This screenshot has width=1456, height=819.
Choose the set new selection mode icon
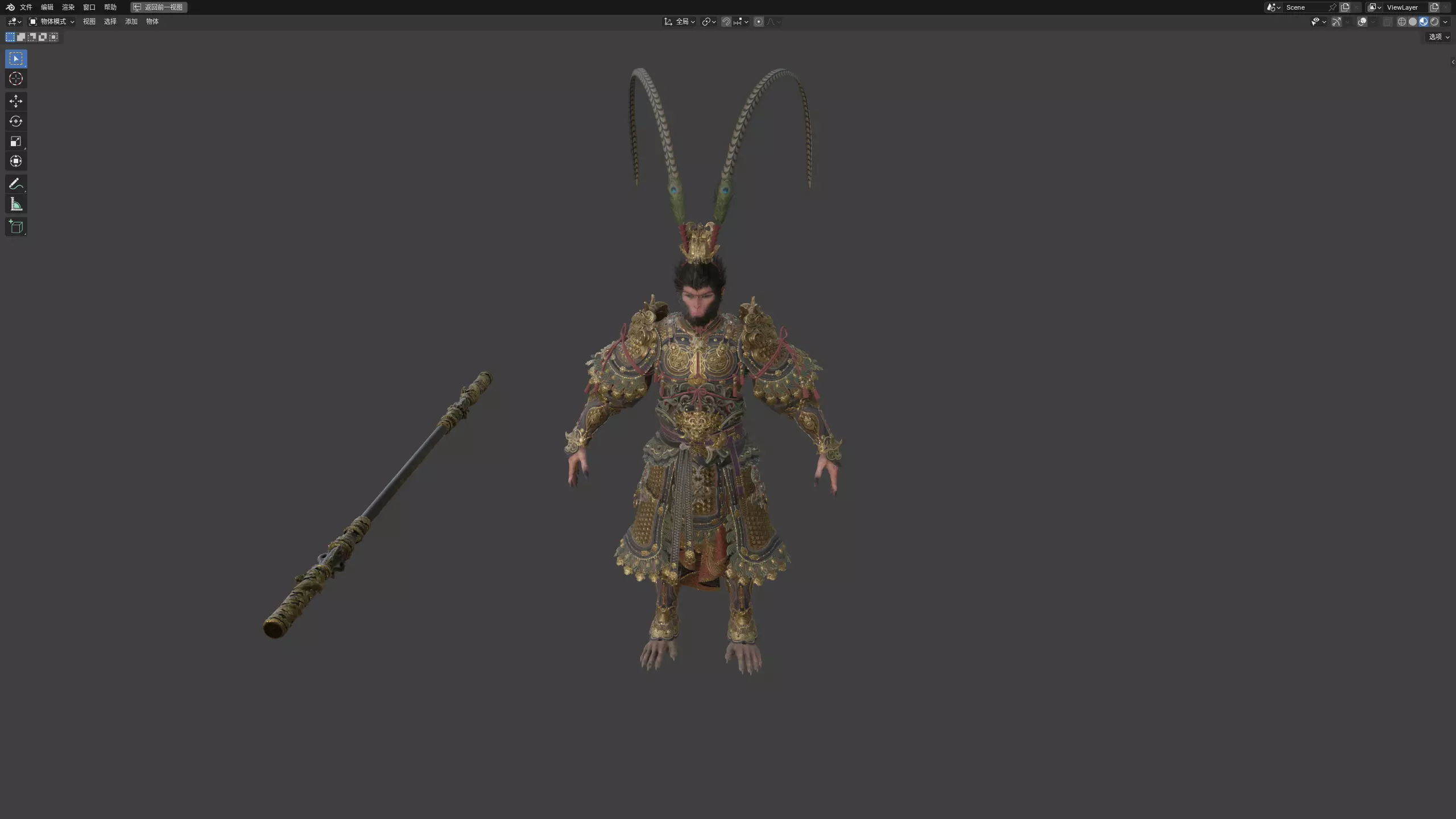coord(10,37)
